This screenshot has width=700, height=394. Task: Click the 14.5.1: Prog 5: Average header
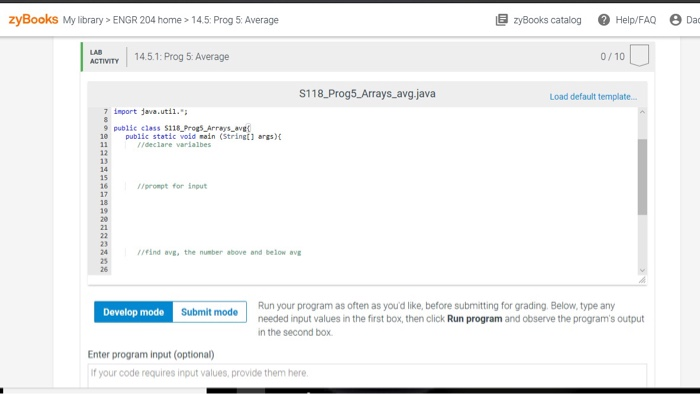point(182,57)
